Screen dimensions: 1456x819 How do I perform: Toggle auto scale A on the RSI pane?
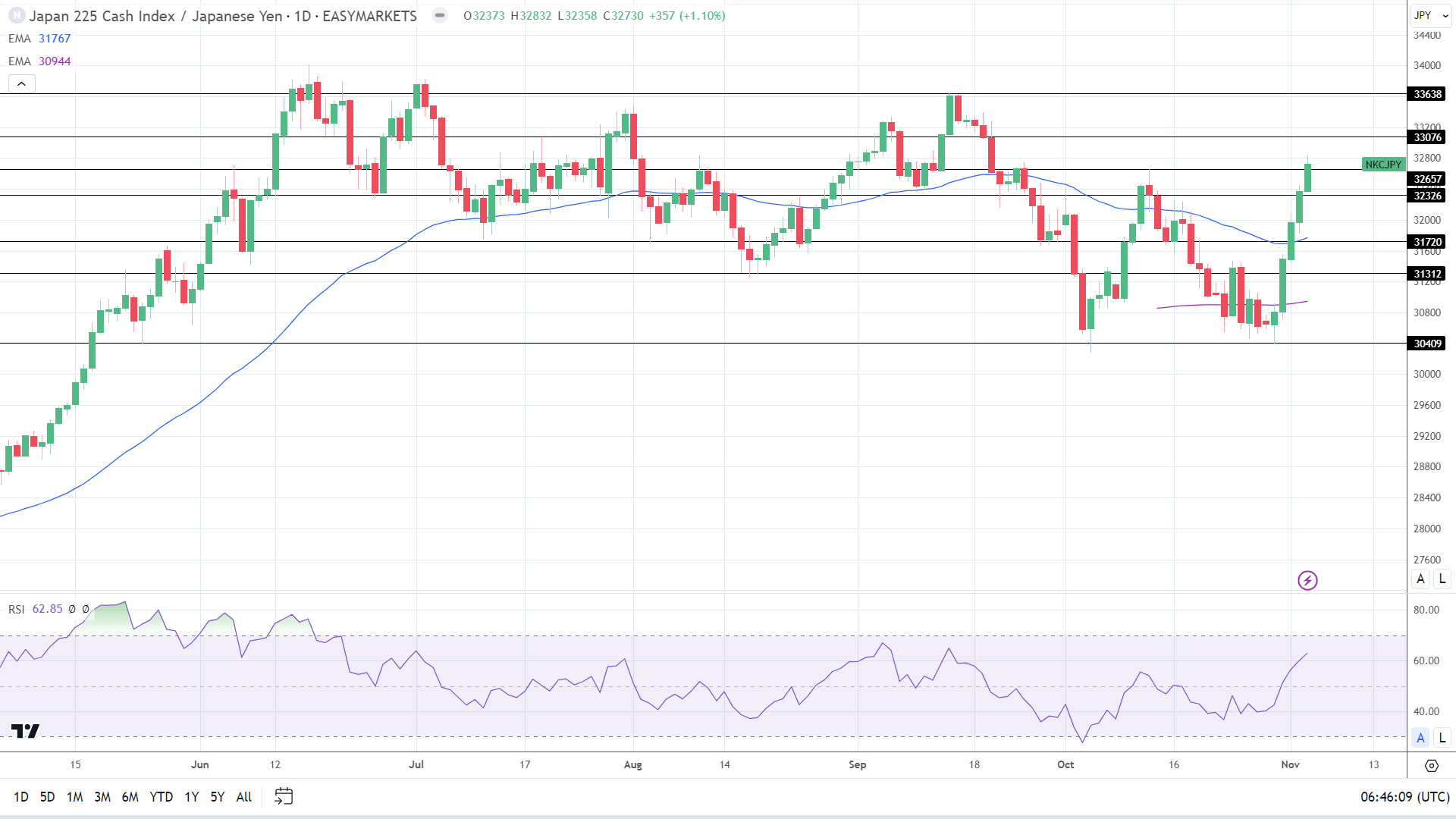click(x=1420, y=737)
